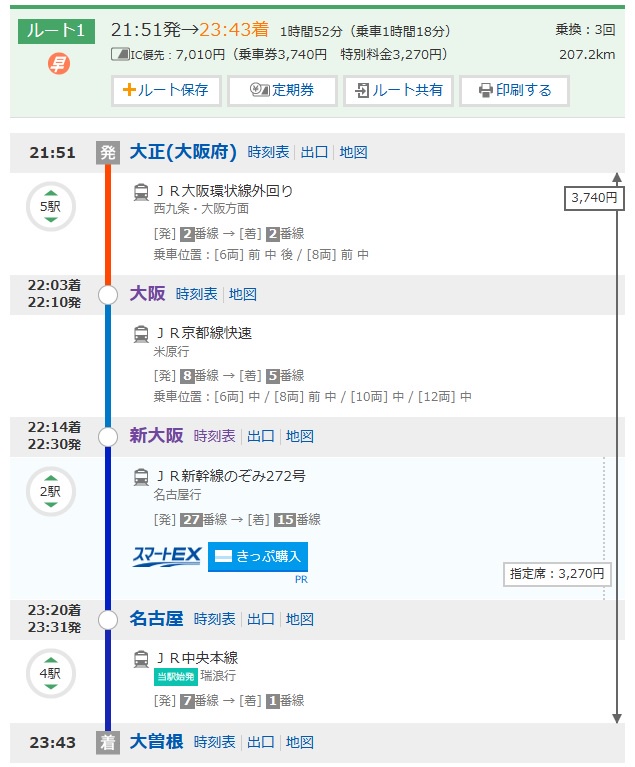This screenshot has height=767, width=635.
Task: Open 地図 for 名古屋 station
Action: [x=299, y=619]
